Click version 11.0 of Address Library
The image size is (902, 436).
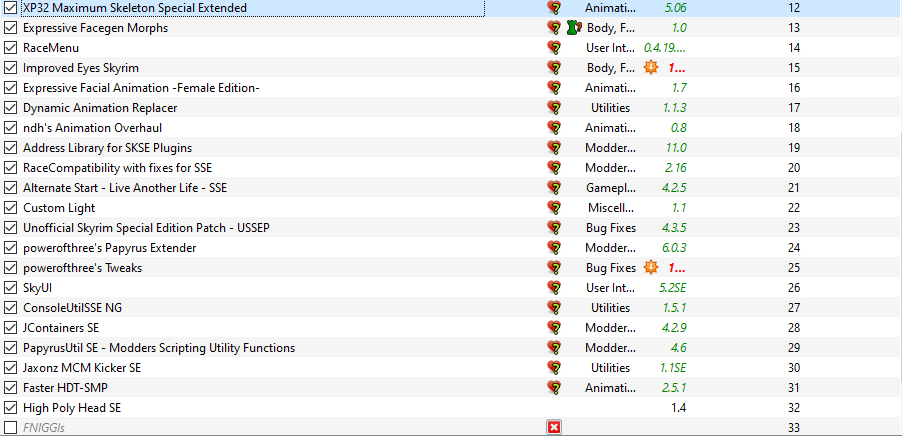676,148
